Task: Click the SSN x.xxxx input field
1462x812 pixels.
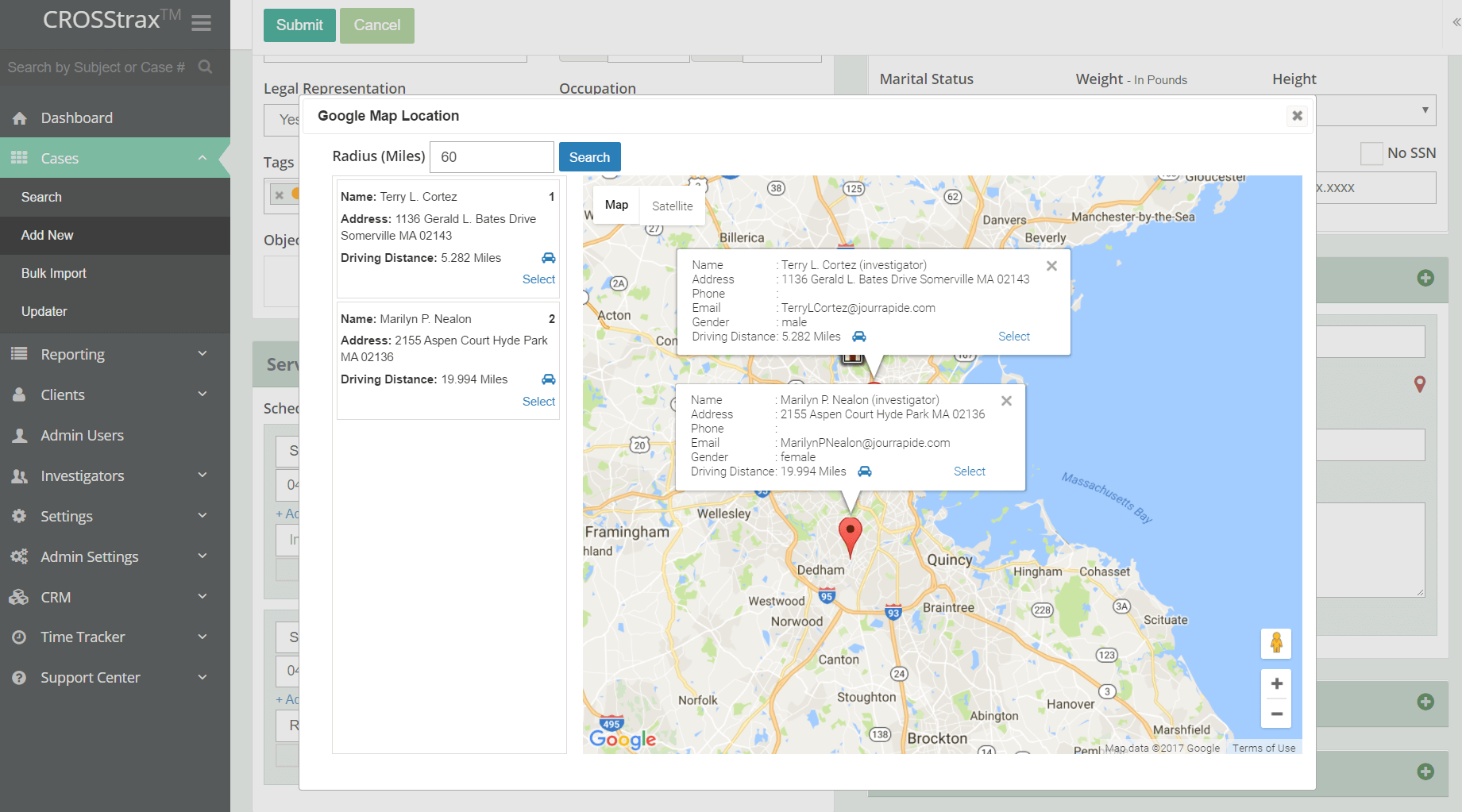Action: 1375,188
